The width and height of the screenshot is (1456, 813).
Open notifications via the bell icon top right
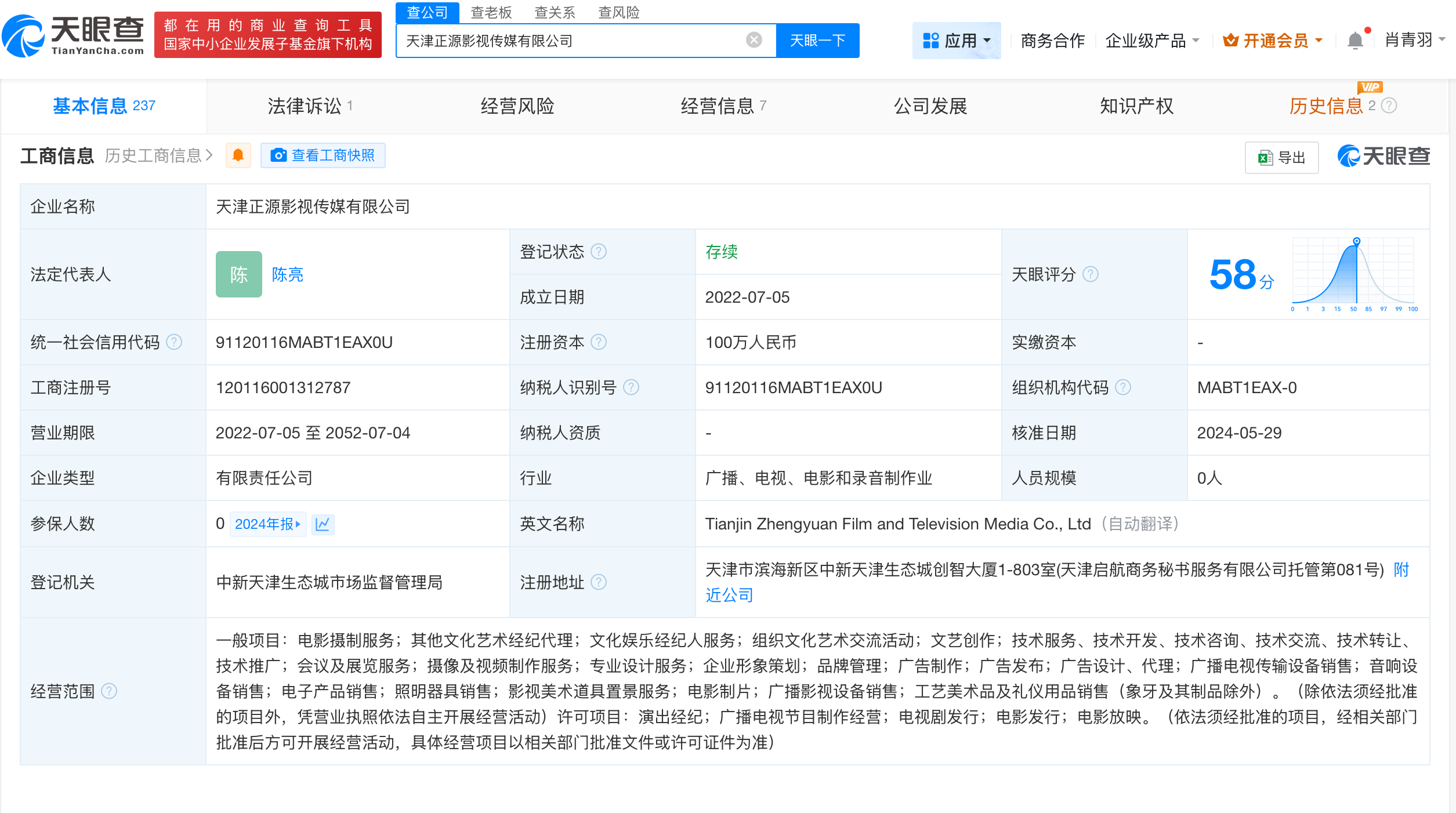(x=1355, y=39)
